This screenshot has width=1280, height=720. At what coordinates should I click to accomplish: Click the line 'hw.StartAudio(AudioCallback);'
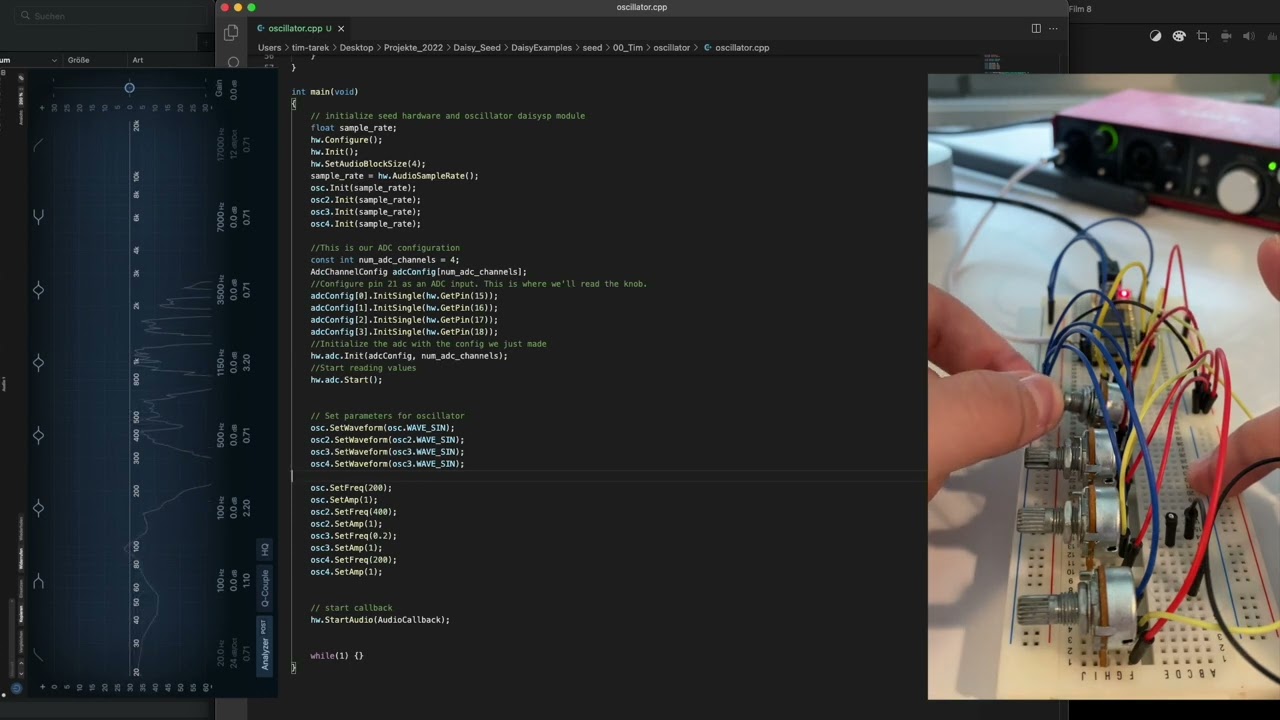pos(380,620)
